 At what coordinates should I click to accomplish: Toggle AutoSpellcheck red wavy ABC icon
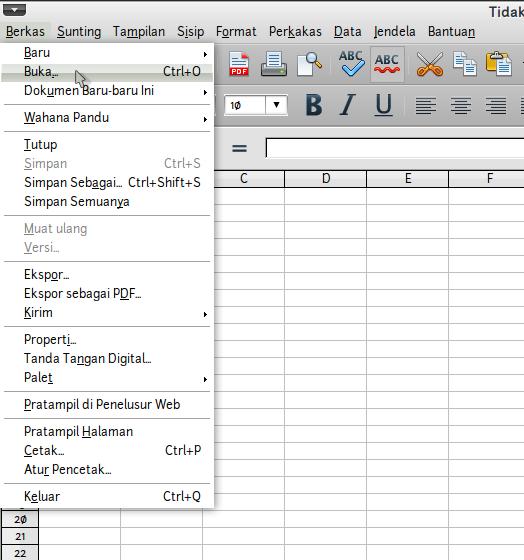pyautogui.click(x=387, y=64)
